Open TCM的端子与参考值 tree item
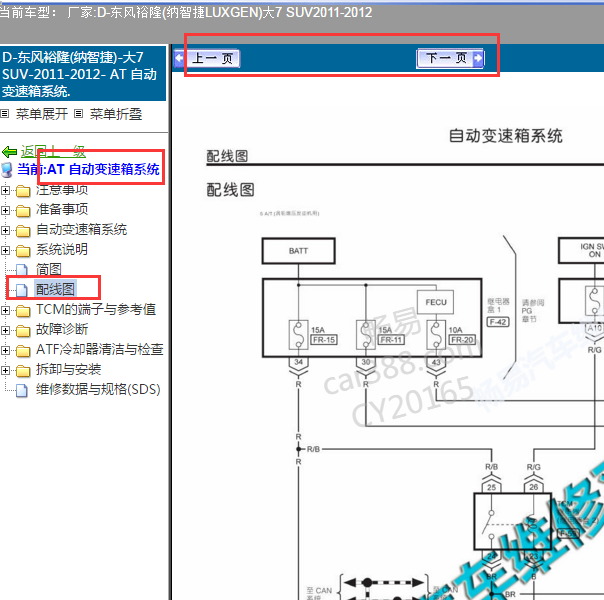 (96, 309)
